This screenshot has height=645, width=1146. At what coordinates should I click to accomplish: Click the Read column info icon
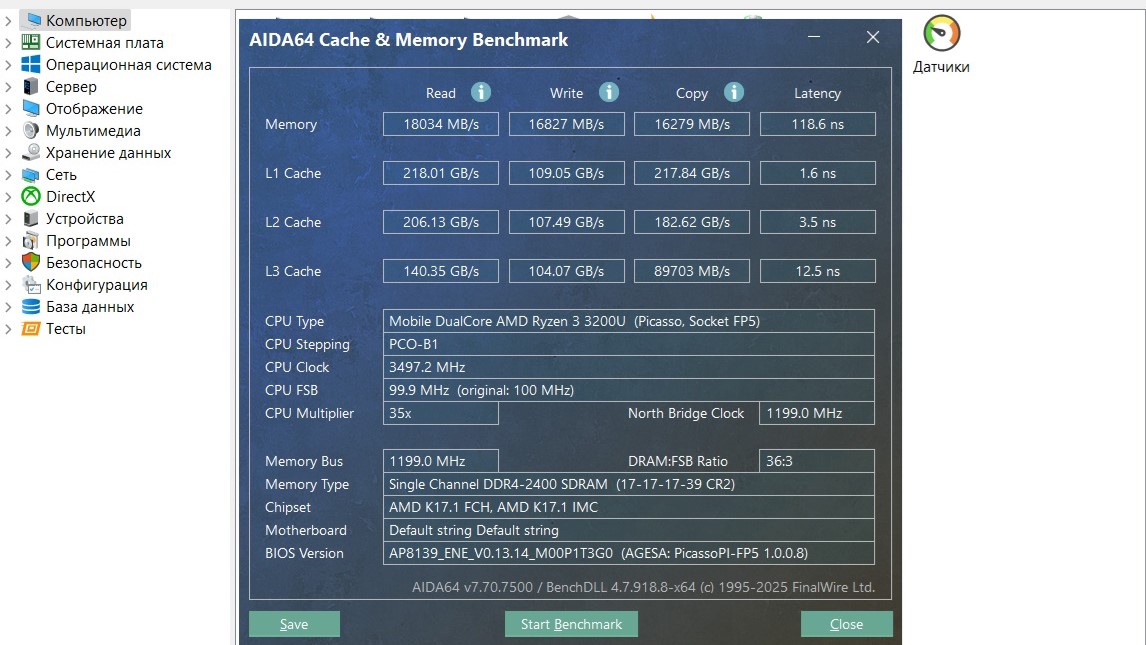point(480,92)
